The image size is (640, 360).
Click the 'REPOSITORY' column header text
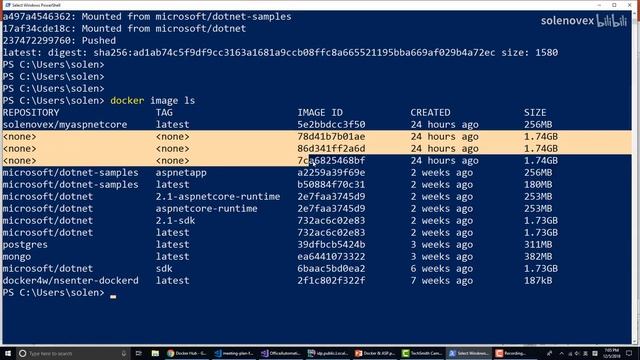tap(31, 112)
